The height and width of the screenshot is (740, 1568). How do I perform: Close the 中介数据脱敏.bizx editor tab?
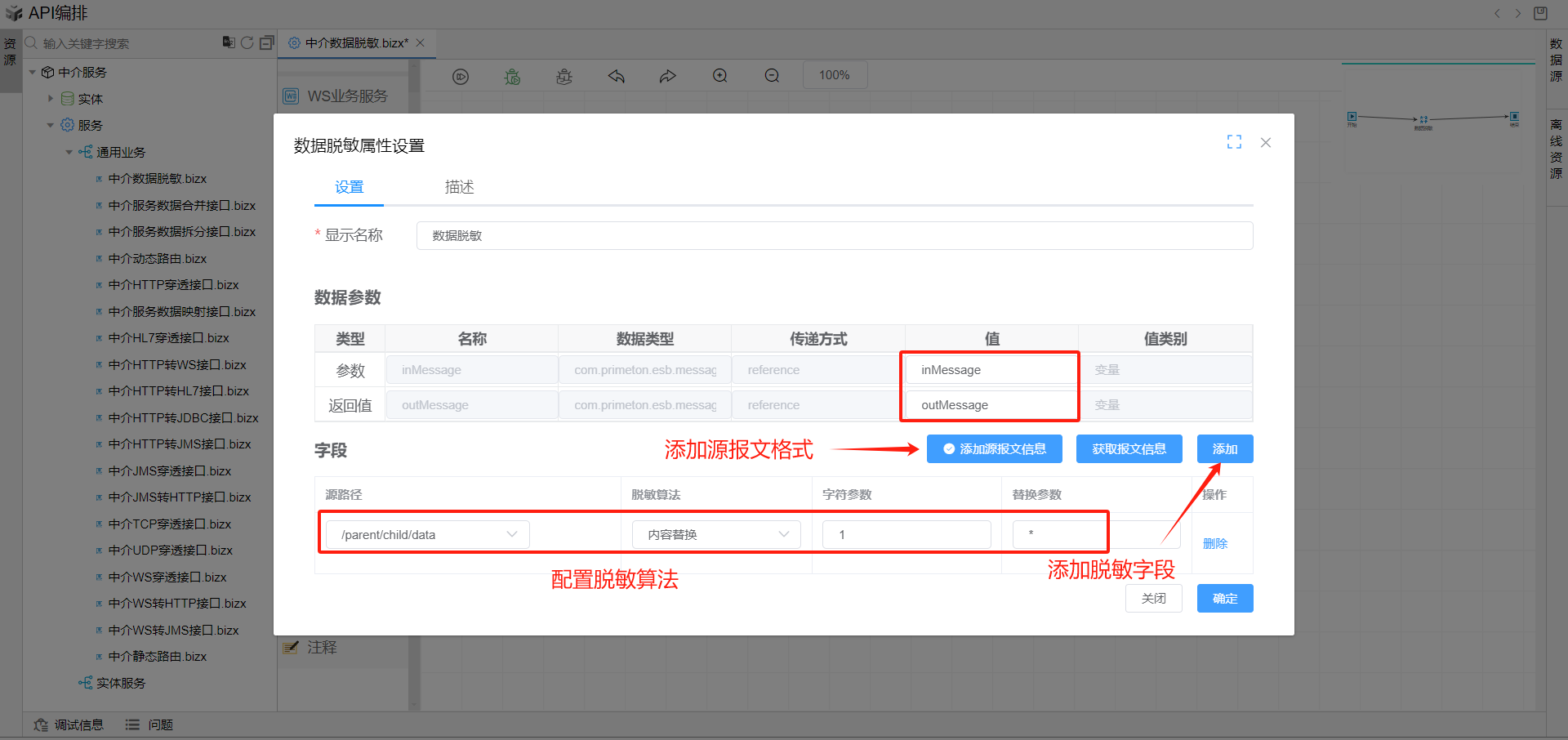[421, 42]
